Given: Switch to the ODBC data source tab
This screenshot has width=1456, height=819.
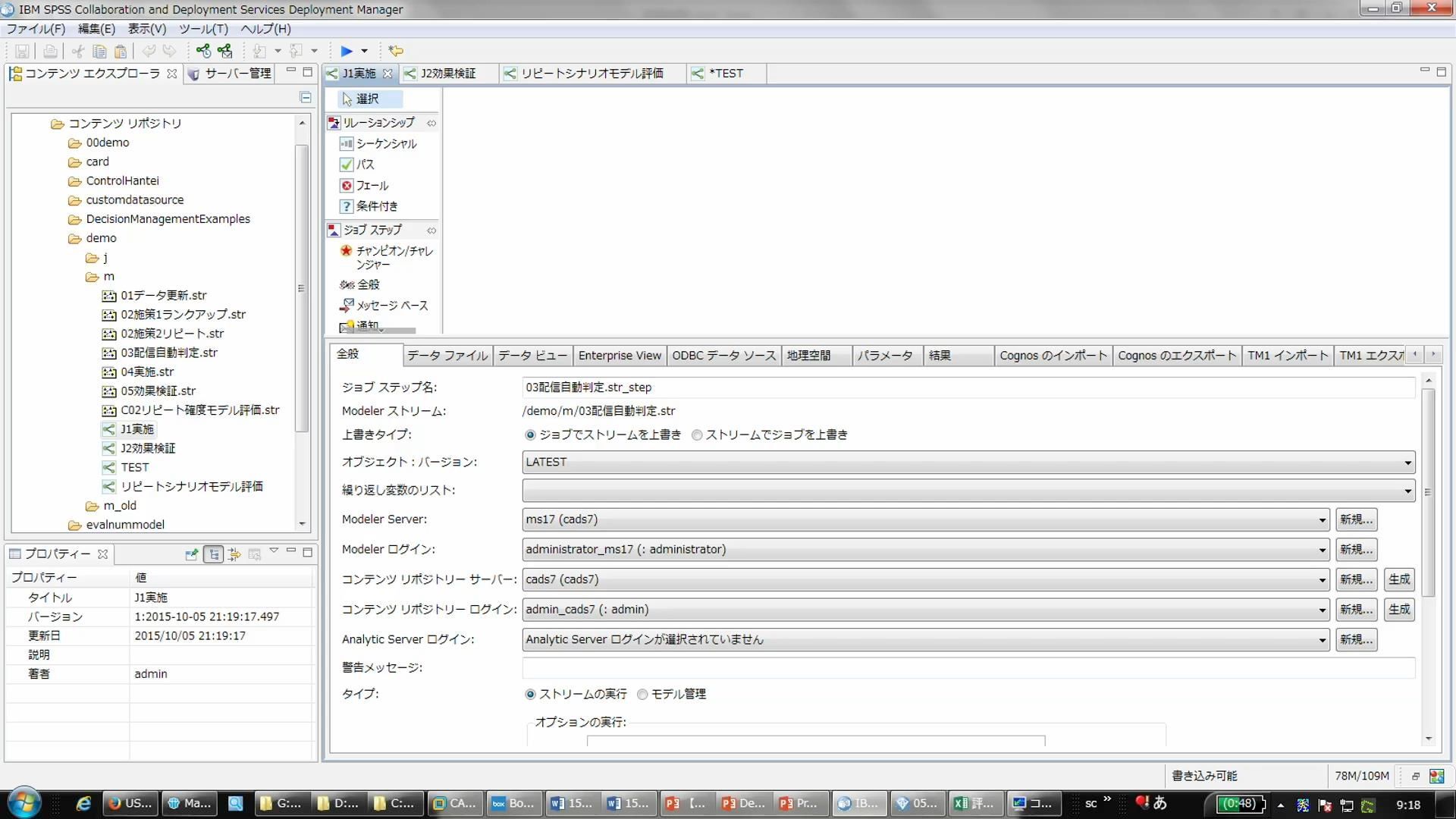Looking at the screenshot, I should click(723, 356).
